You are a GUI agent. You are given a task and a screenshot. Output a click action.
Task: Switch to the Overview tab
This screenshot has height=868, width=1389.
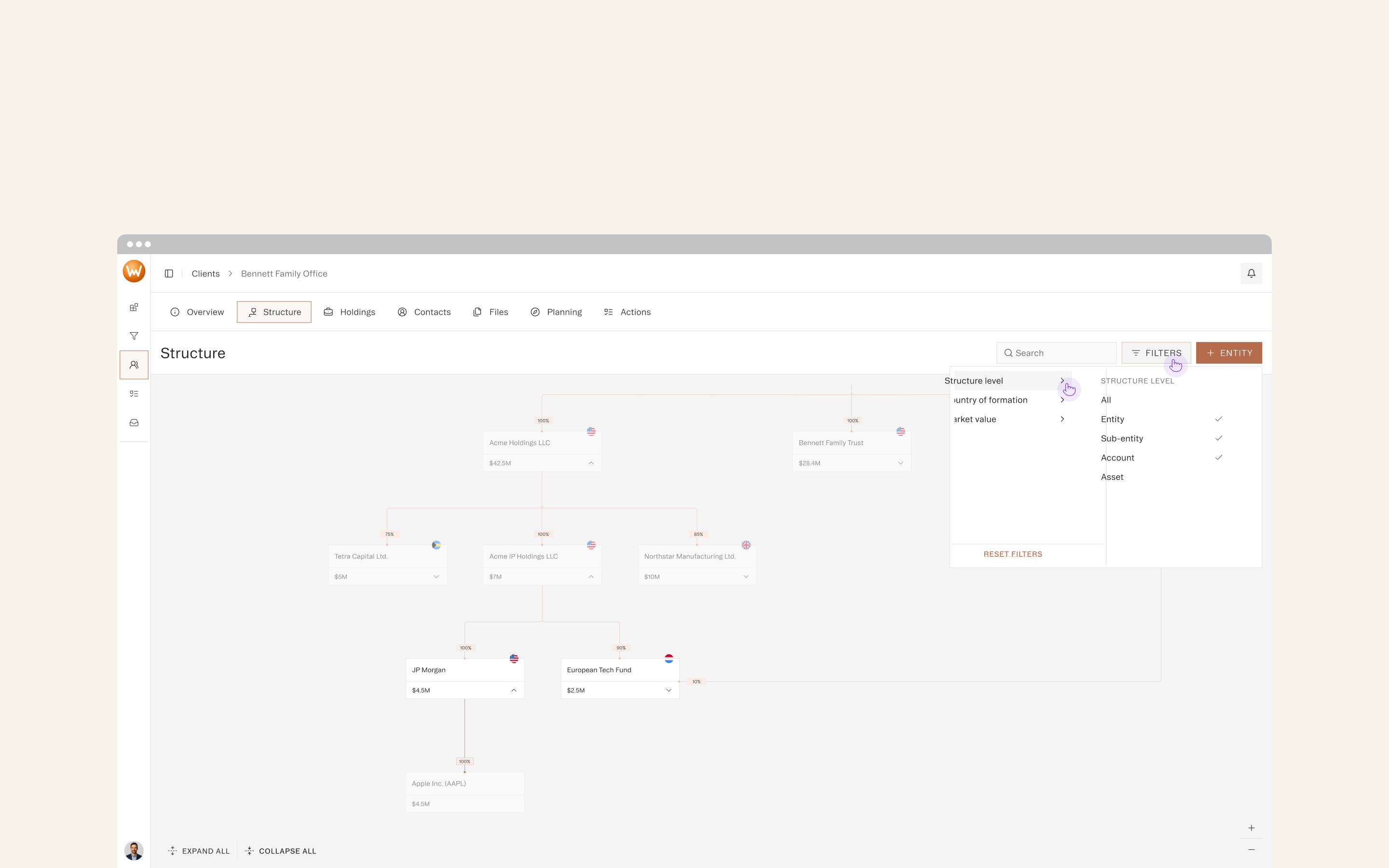click(197, 312)
